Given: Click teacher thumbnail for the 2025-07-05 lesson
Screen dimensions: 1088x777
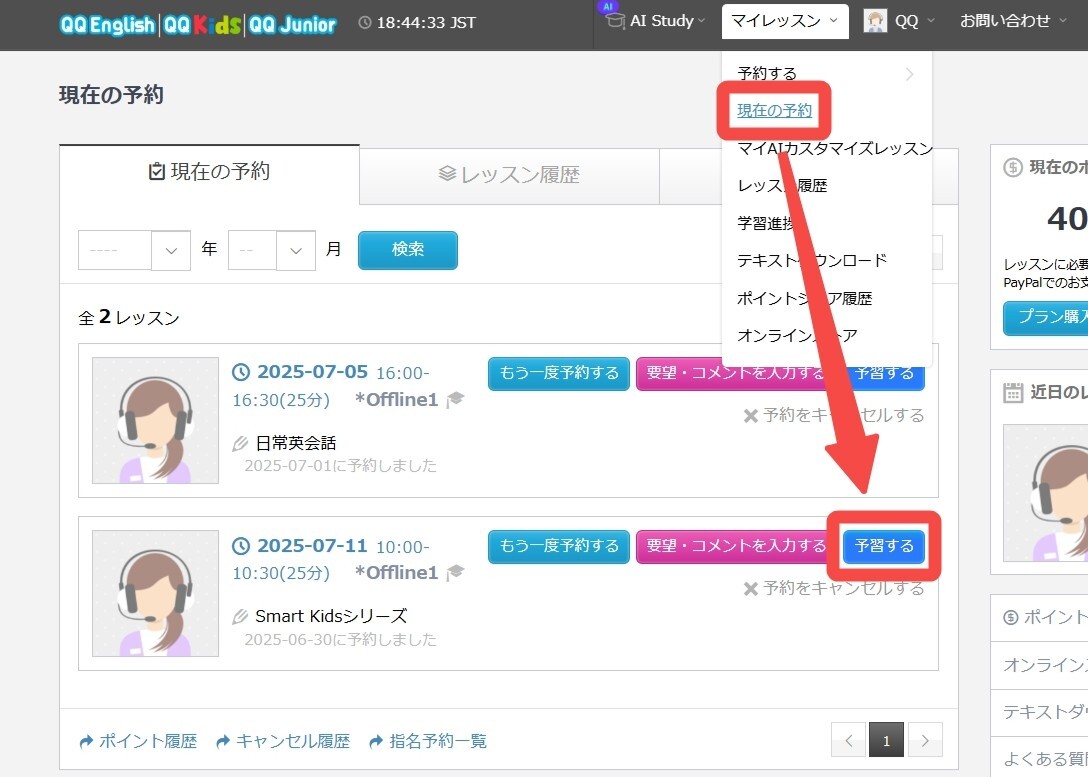Looking at the screenshot, I should tap(155, 421).
